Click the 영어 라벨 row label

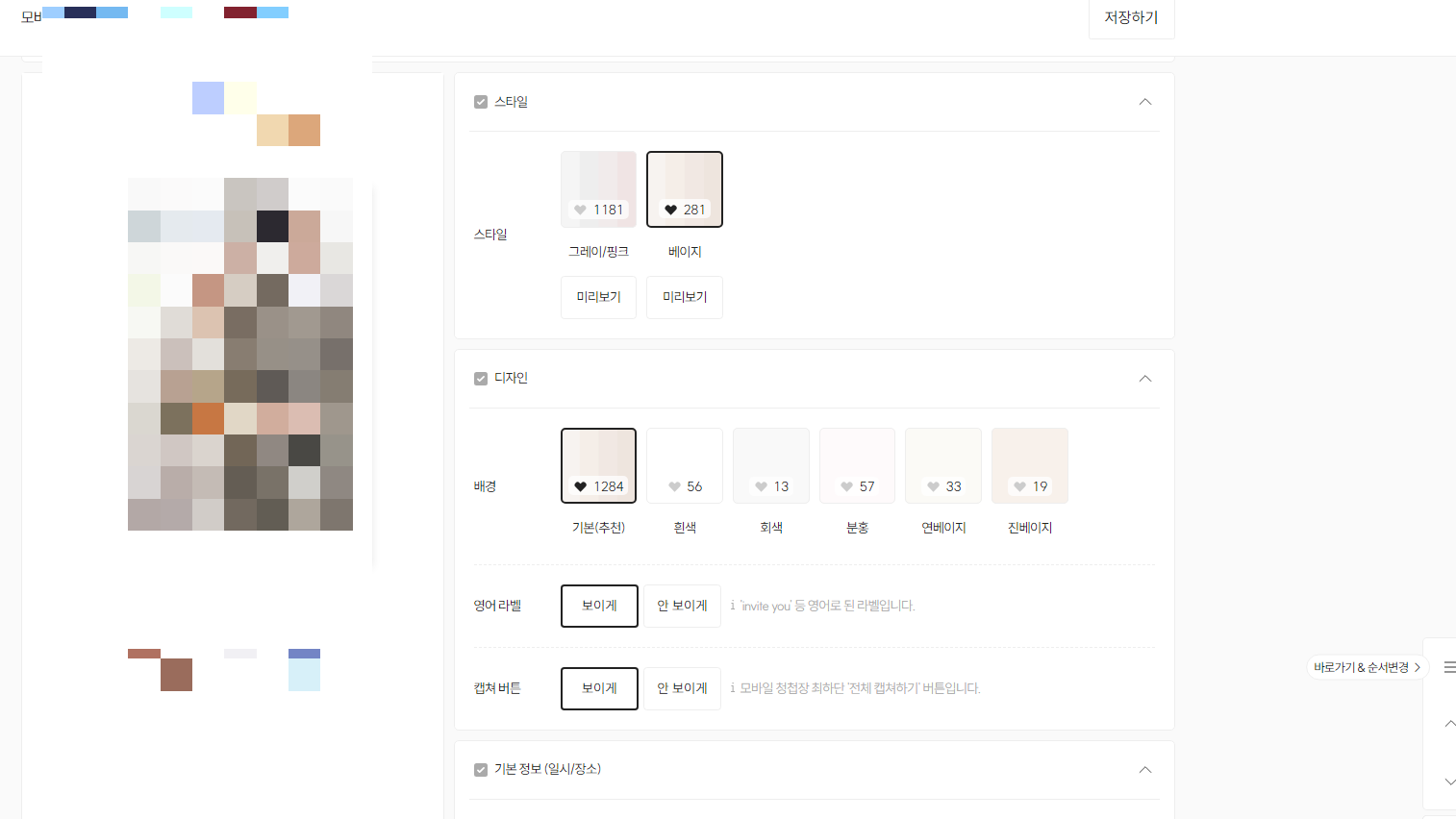[x=497, y=606]
